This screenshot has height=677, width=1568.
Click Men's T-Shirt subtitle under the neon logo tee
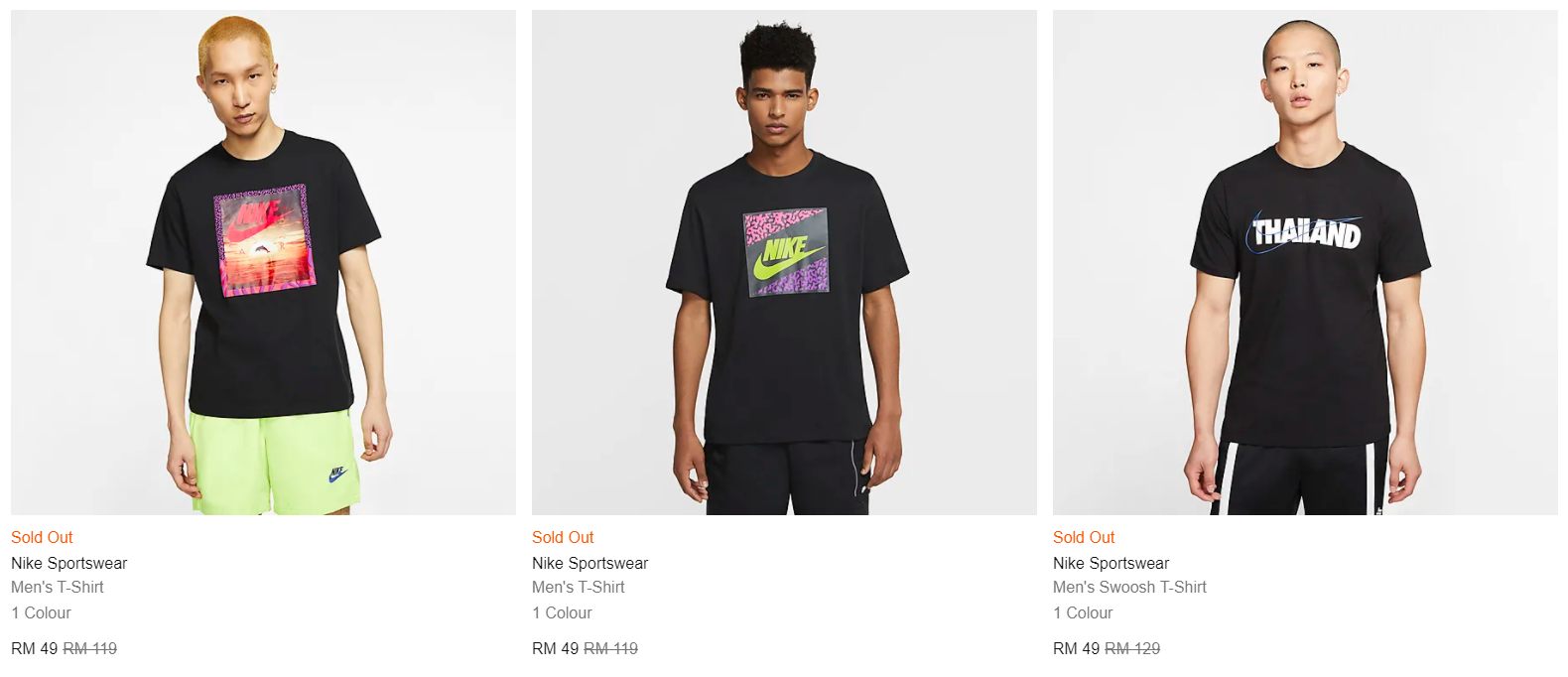pyautogui.click(x=579, y=587)
